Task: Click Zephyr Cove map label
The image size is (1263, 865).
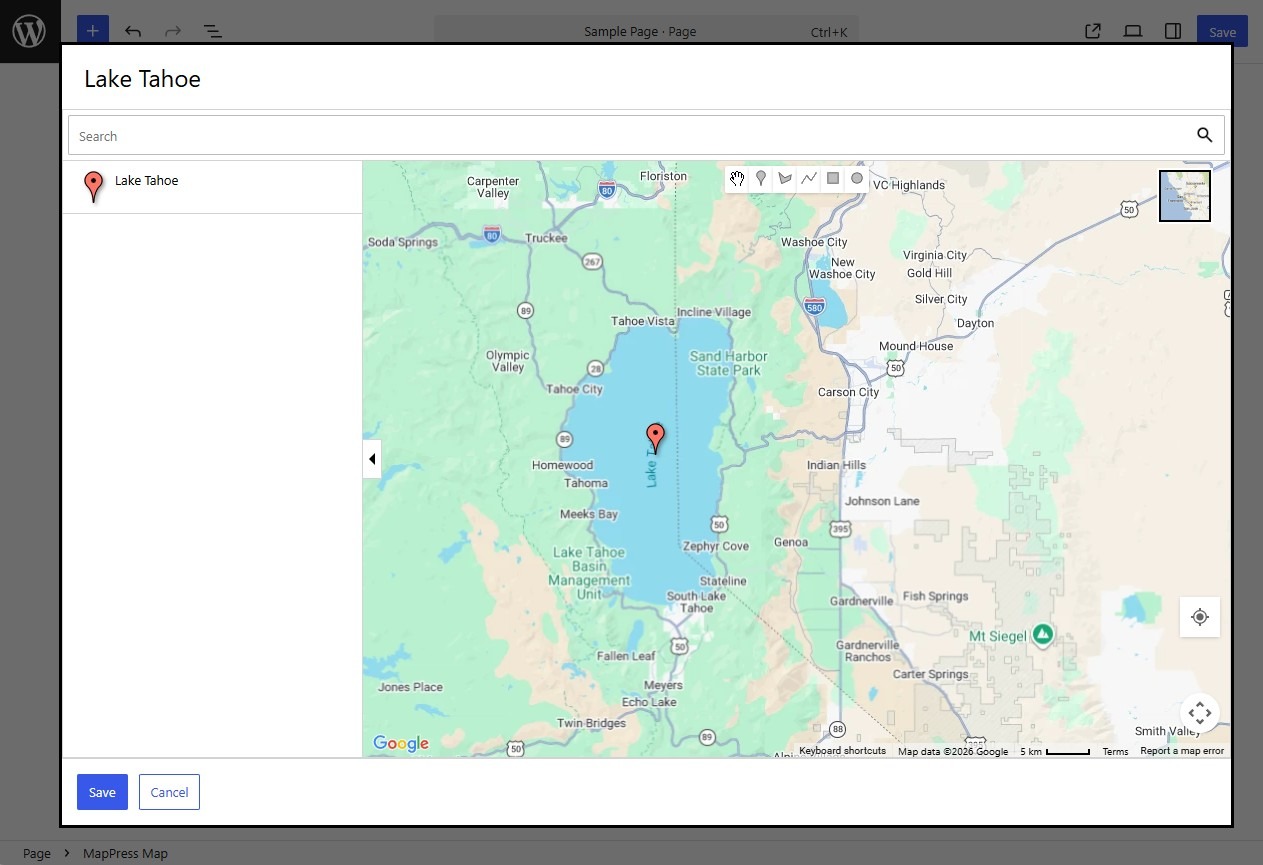Action: point(716,546)
